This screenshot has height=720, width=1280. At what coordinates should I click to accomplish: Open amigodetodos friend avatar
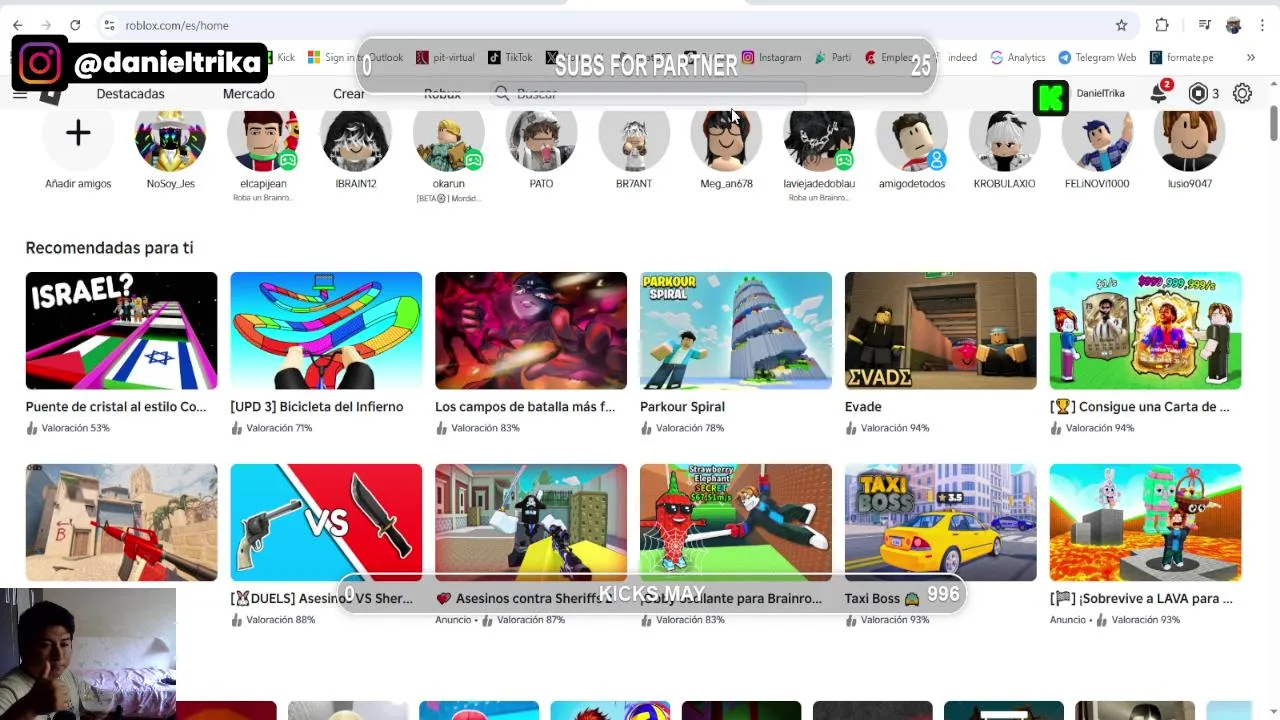912,138
